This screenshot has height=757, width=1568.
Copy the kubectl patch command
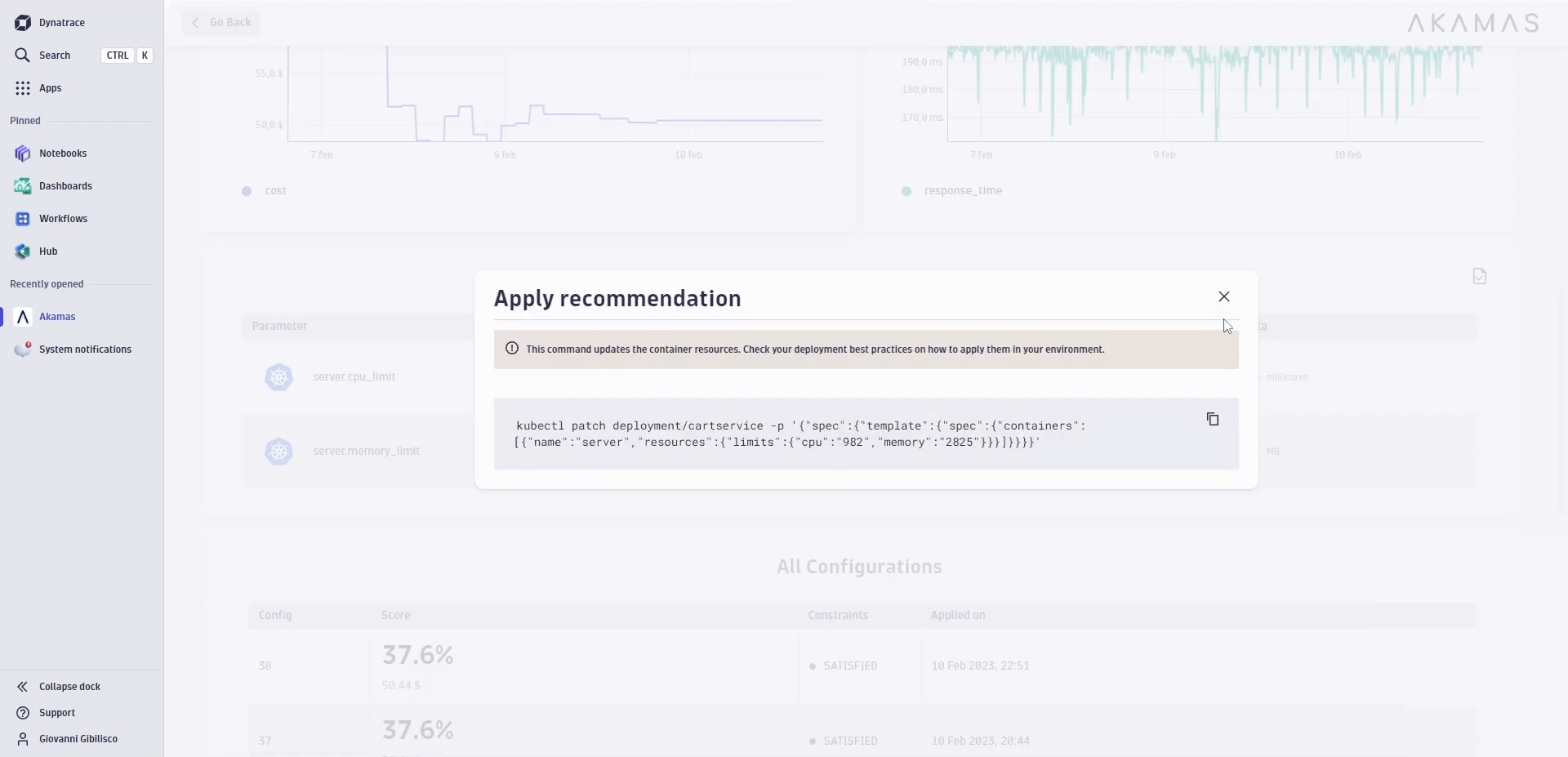coord(1213,419)
